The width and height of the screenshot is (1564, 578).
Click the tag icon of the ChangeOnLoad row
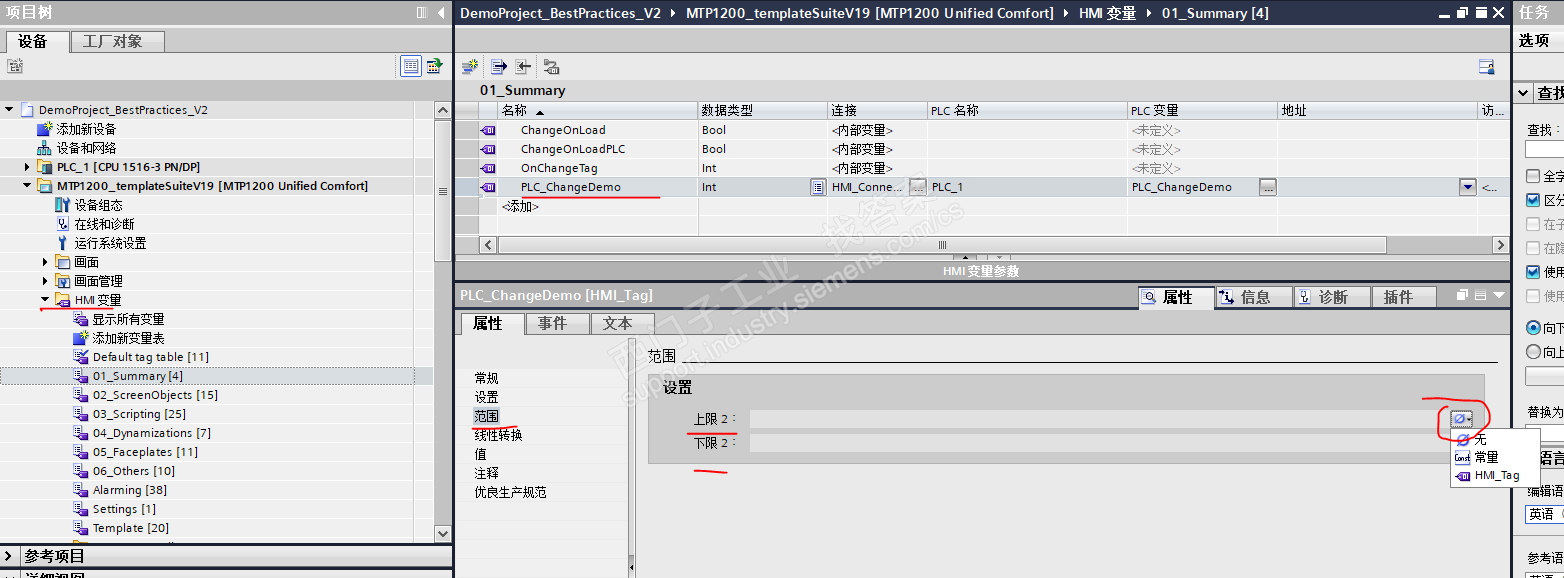point(488,130)
